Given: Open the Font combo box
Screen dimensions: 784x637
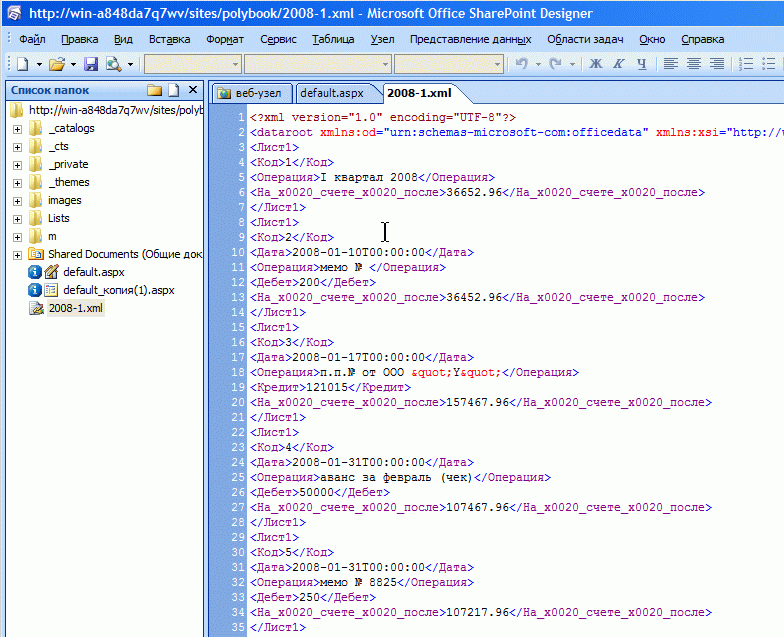Looking at the screenshot, I should coord(318,64).
